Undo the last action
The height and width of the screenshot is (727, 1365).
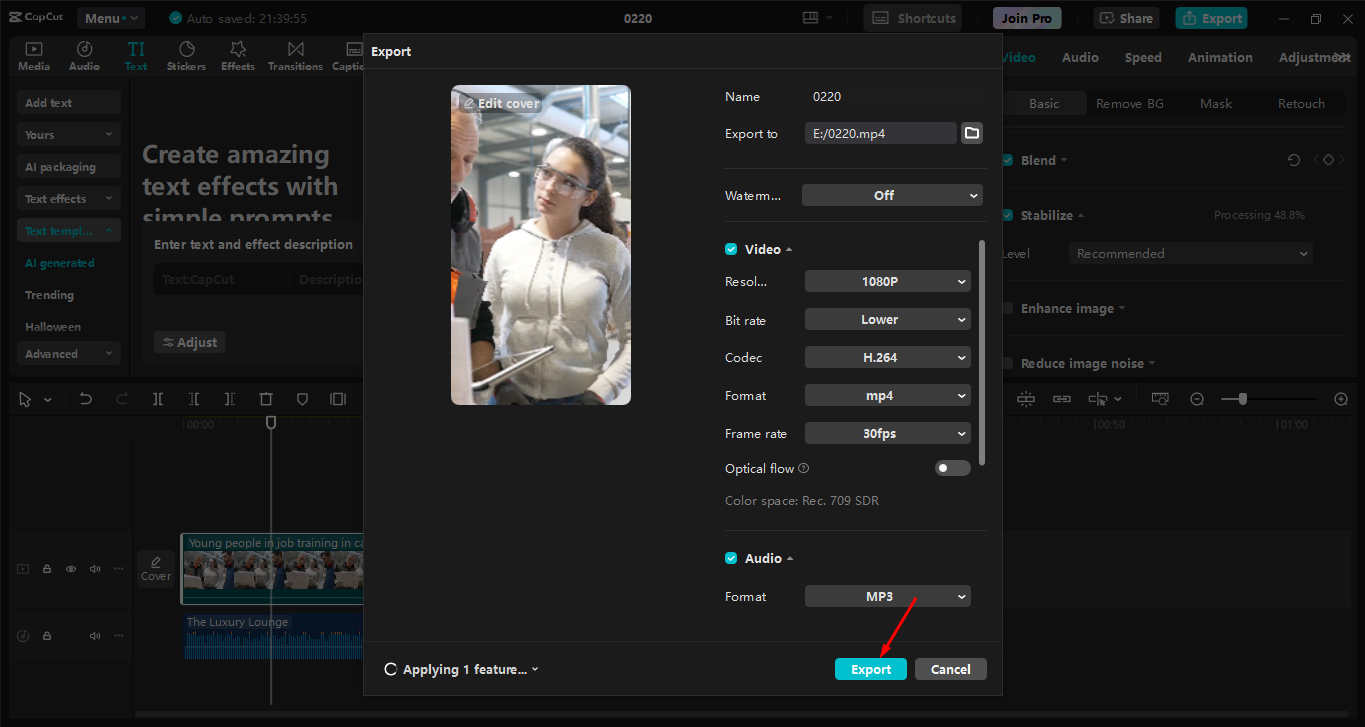pyautogui.click(x=85, y=398)
